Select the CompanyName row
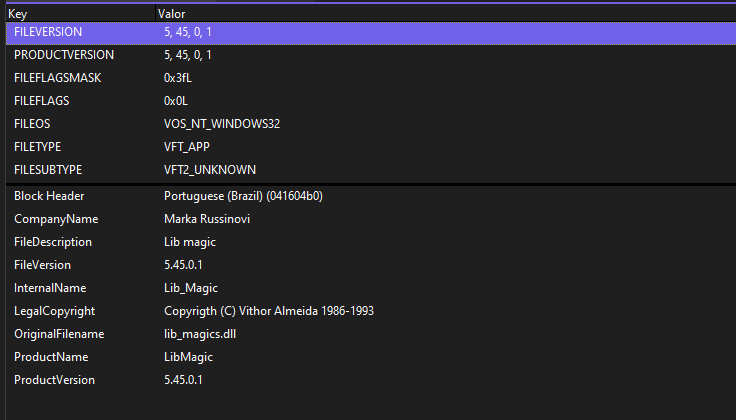This screenshot has width=736, height=420. (55, 219)
